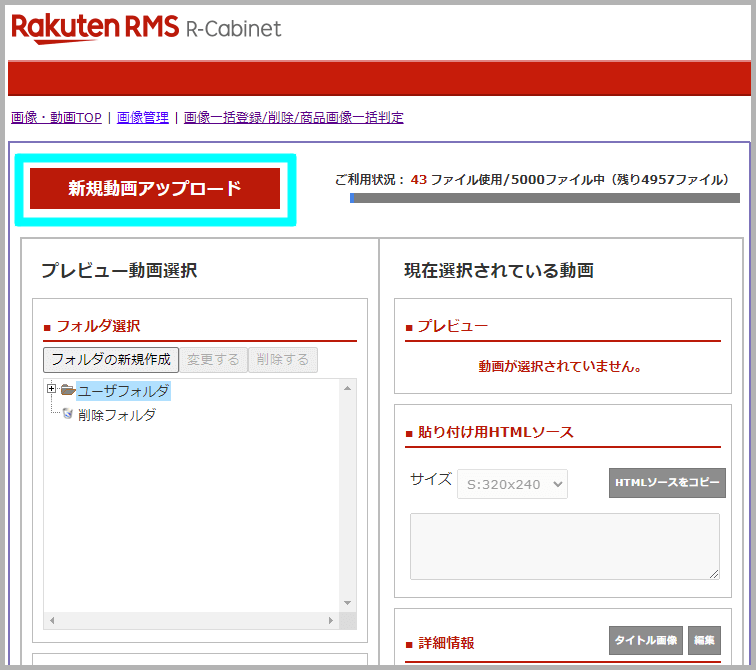Viewport: 756px width, 670px height.
Task: Click the 編集 button
Action: [x=704, y=640]
